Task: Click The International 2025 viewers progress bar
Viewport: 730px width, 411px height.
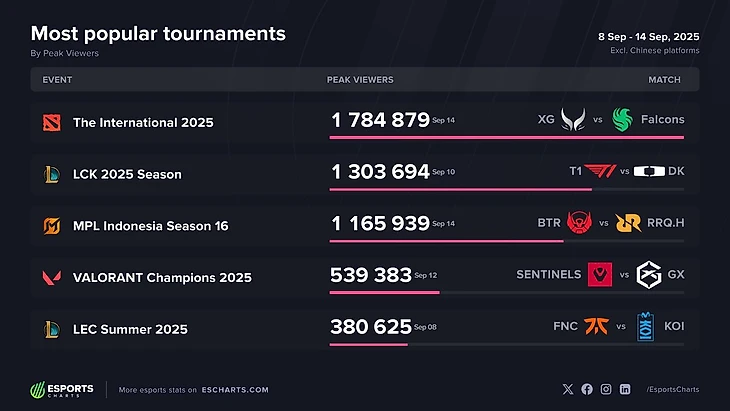Action: coord(507,137)
